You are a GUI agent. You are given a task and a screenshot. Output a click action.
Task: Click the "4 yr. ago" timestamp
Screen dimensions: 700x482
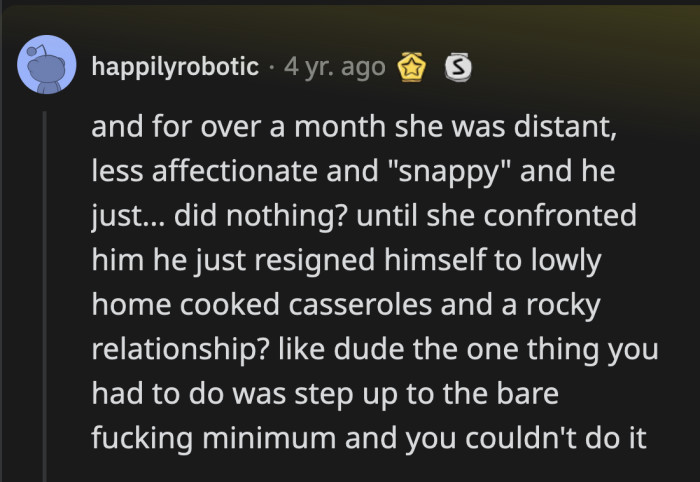[x=334, y=67]
